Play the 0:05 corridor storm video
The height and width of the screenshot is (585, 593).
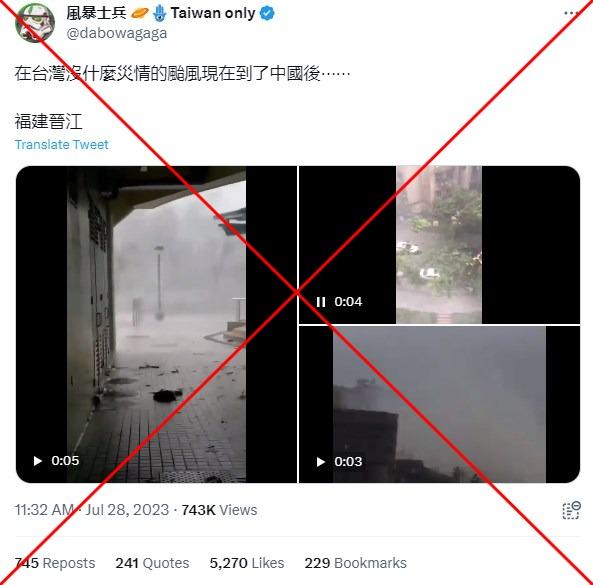pyautogui.click(x=37, y=461)
